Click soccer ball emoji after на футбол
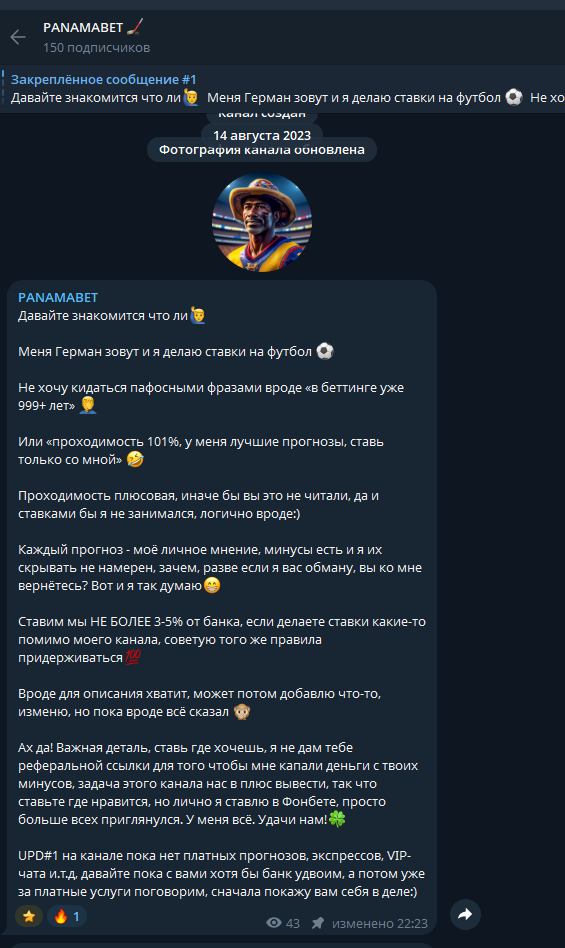Screen dimensions: 565x948 (325, 351)
